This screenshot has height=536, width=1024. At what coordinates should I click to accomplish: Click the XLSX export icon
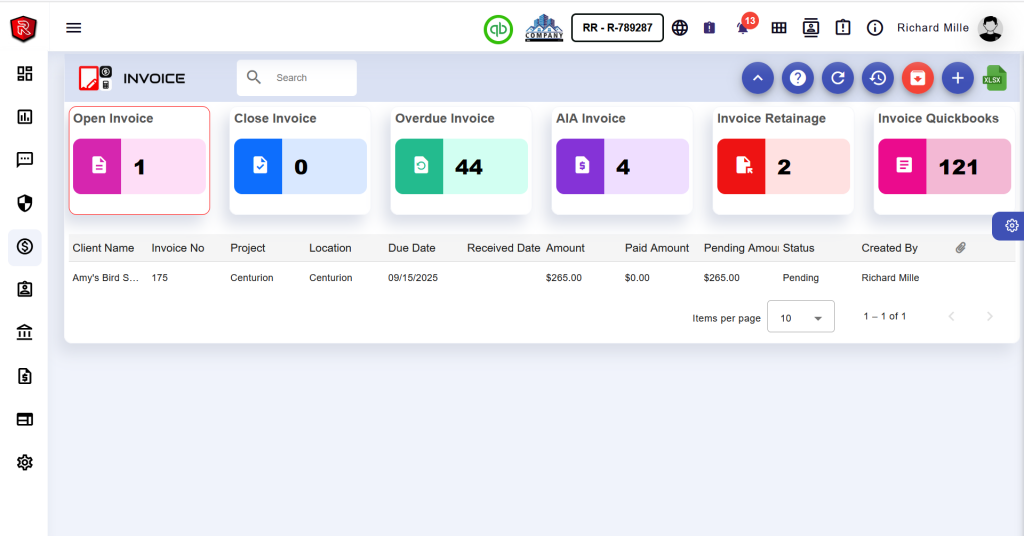[x=993, y=78]
